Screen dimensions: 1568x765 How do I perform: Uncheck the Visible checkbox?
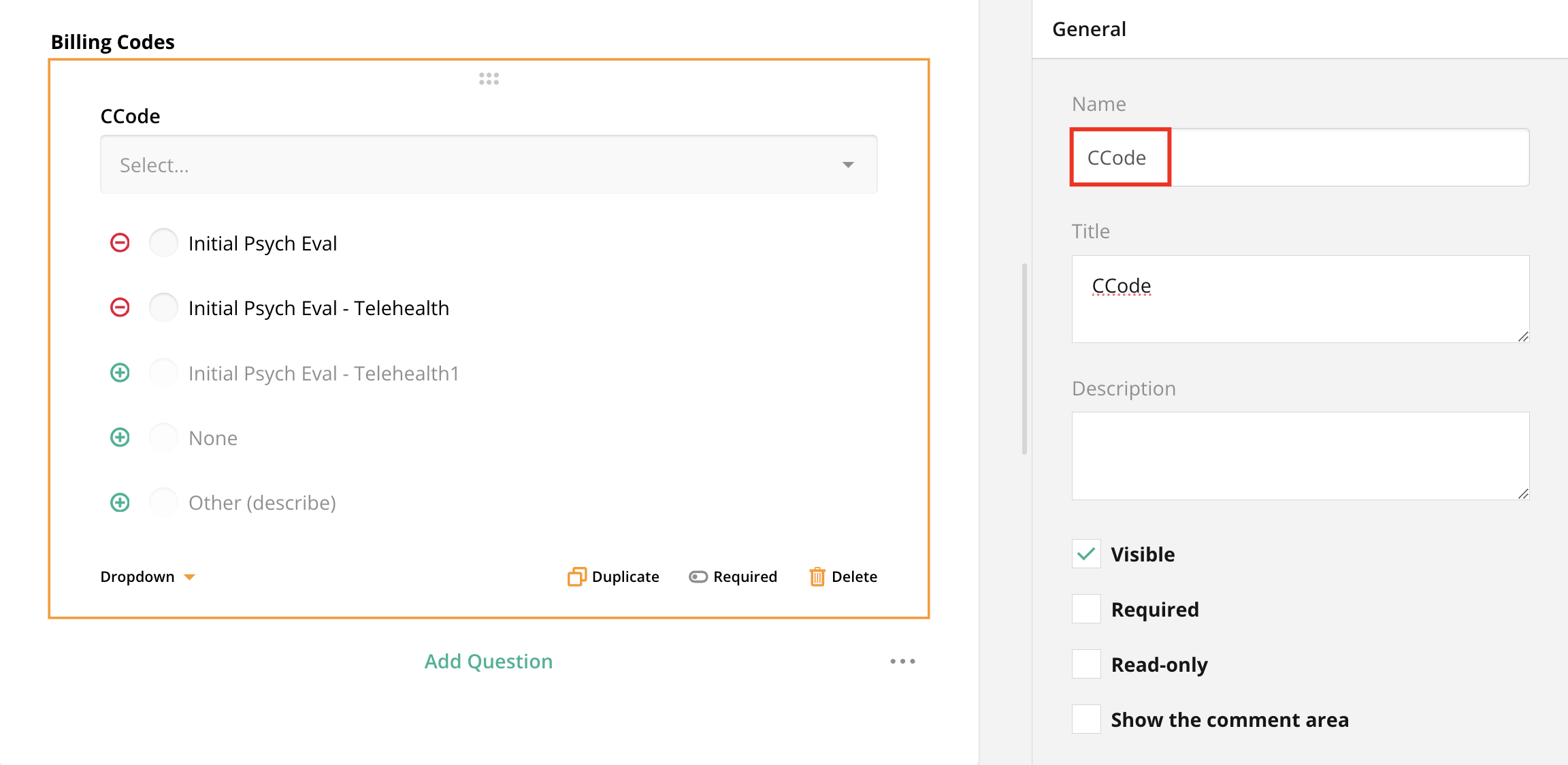(x=1086, y=554)
